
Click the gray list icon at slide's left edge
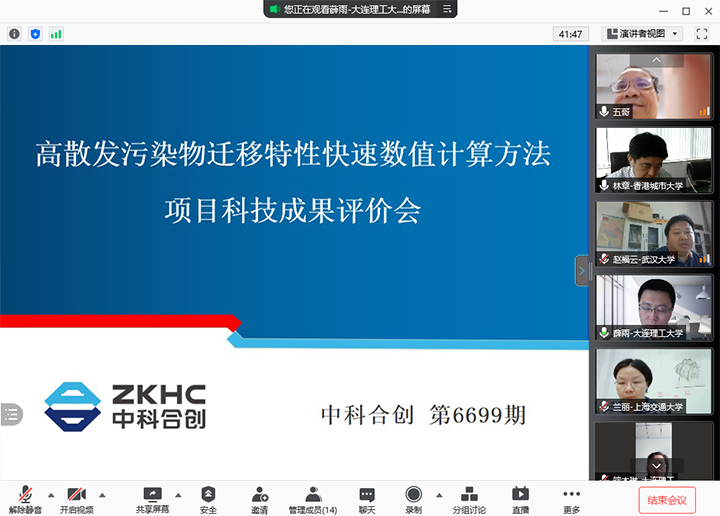tap(11, 414)
